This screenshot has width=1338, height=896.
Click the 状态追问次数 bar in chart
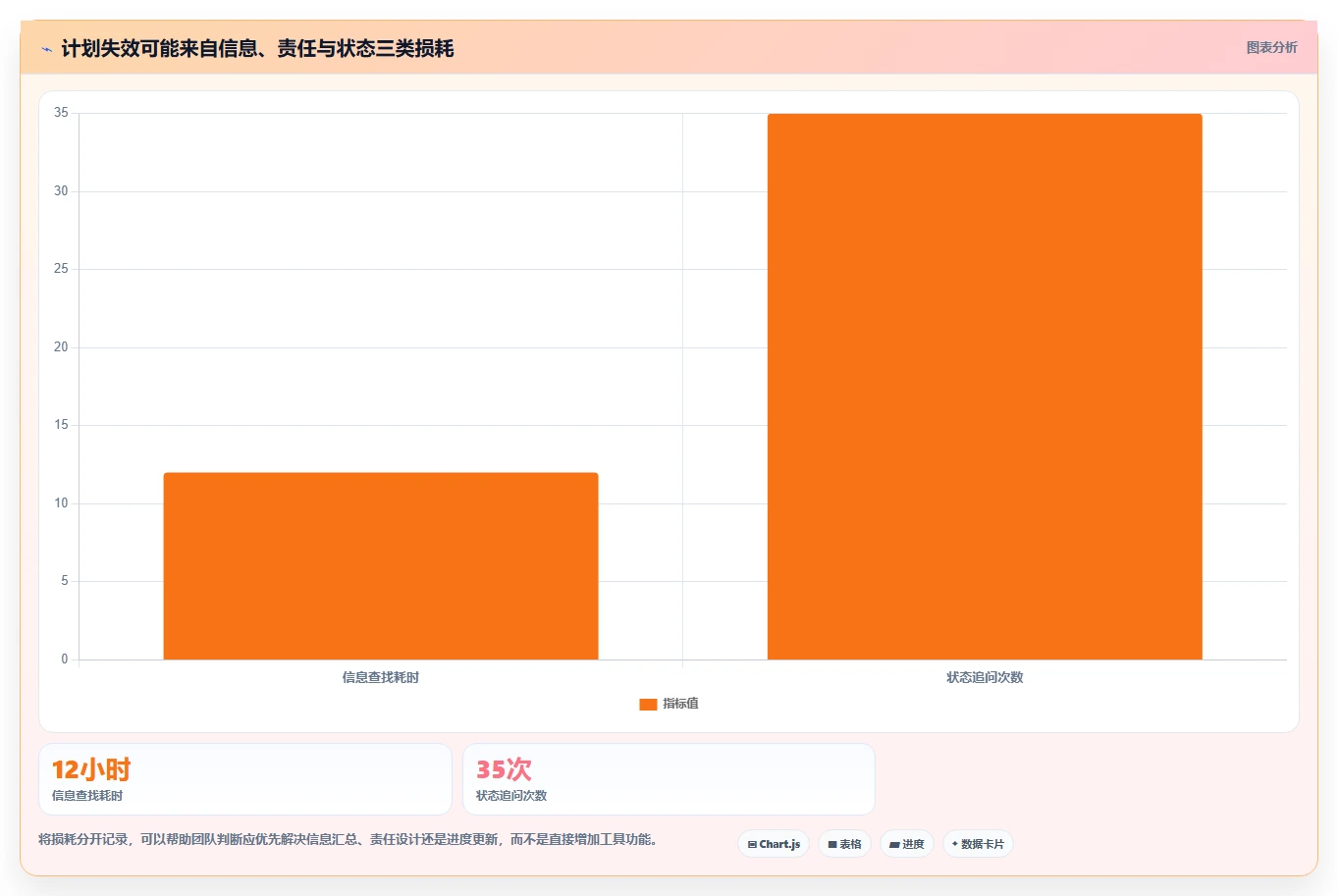point(985,387)
